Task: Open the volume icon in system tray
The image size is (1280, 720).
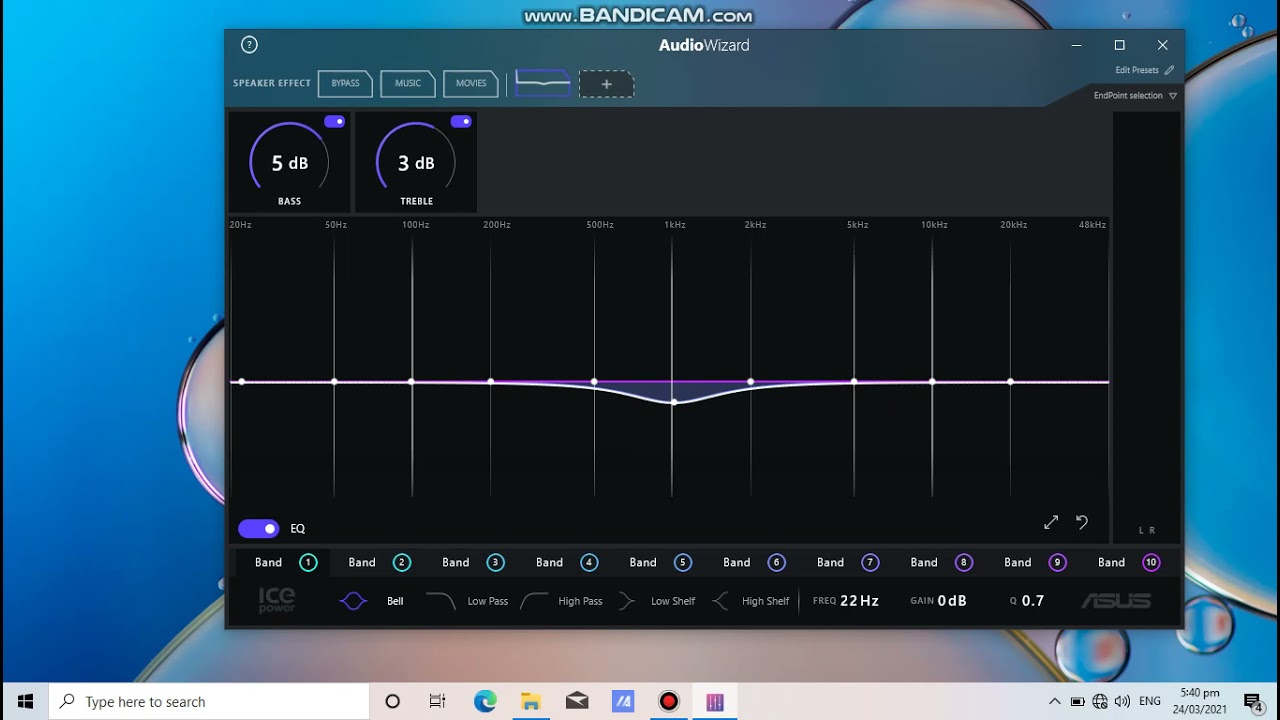Action: (x=1122, y=701)
